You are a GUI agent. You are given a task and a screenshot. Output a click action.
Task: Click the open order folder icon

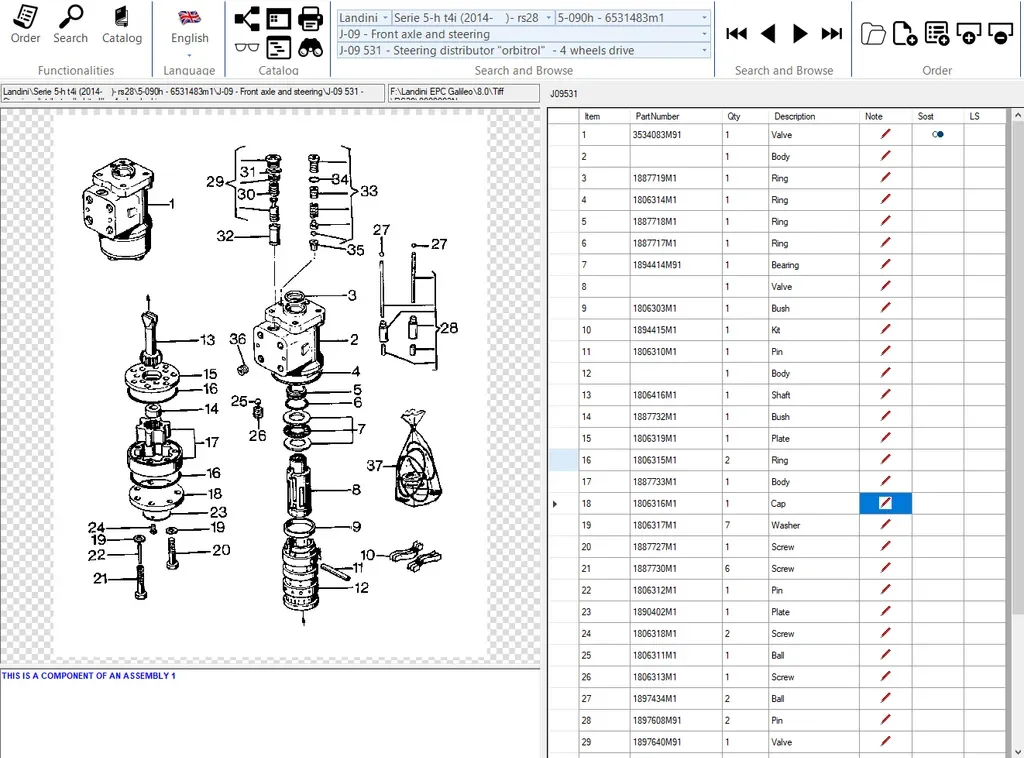[873, 33]
